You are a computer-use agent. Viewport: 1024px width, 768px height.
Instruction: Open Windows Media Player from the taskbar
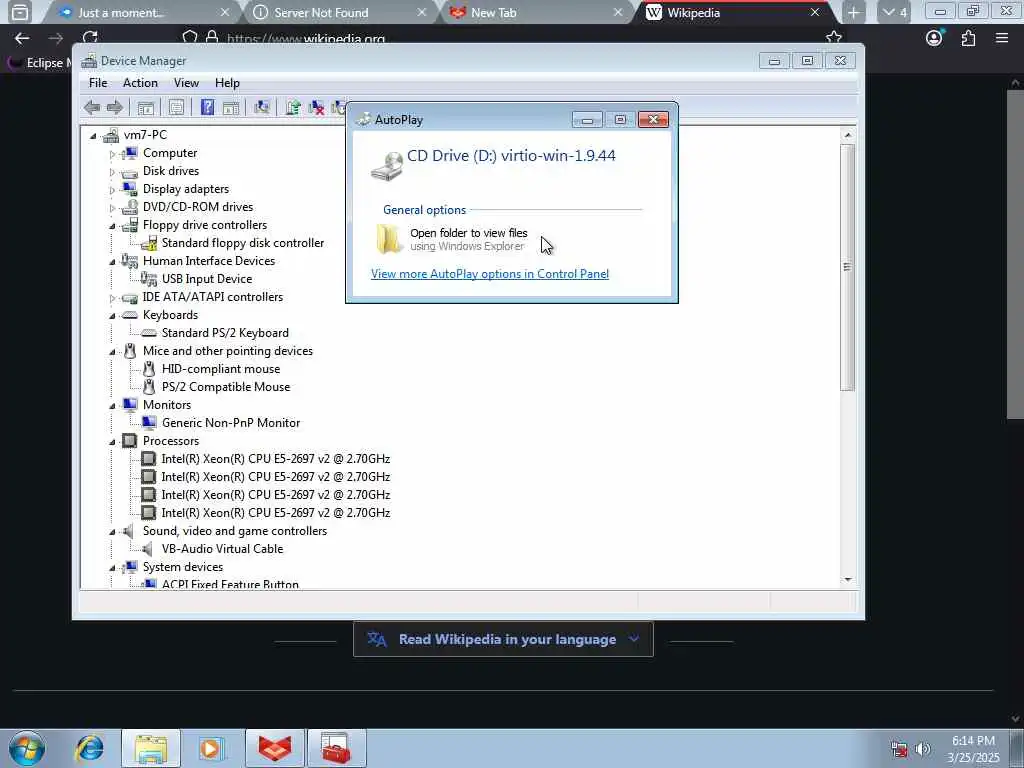(x=211, y=748)
